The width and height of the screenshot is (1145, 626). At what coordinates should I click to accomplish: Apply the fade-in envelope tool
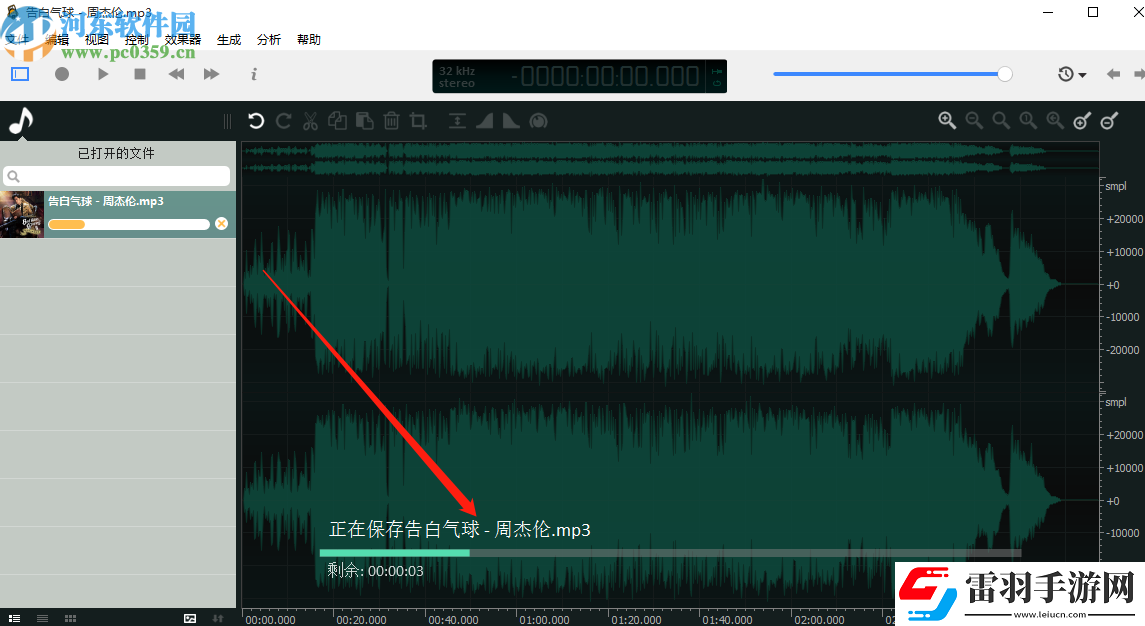(484, 120)
